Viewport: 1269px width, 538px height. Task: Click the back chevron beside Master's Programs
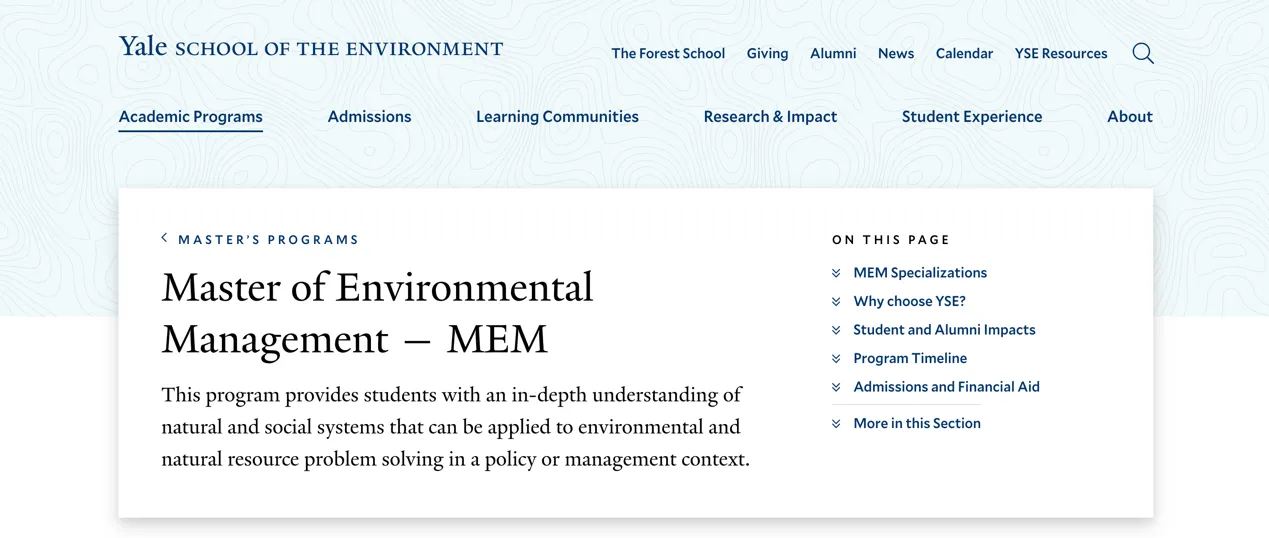(x=164, y=238)
